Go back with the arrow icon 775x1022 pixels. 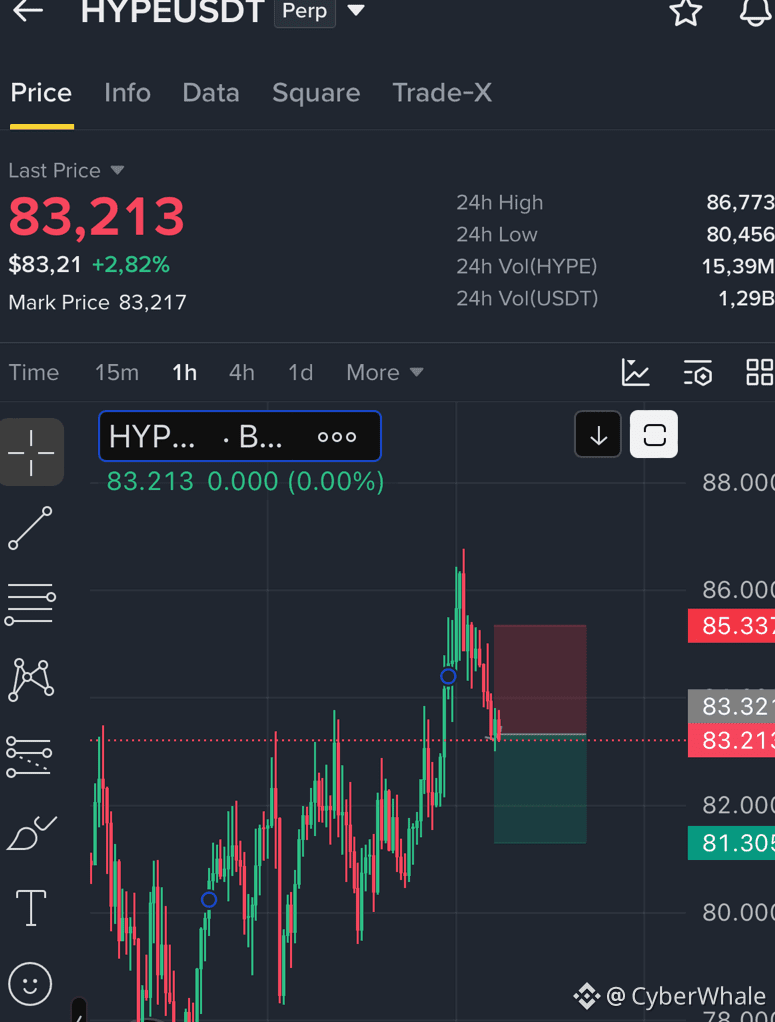click(28, 10)
